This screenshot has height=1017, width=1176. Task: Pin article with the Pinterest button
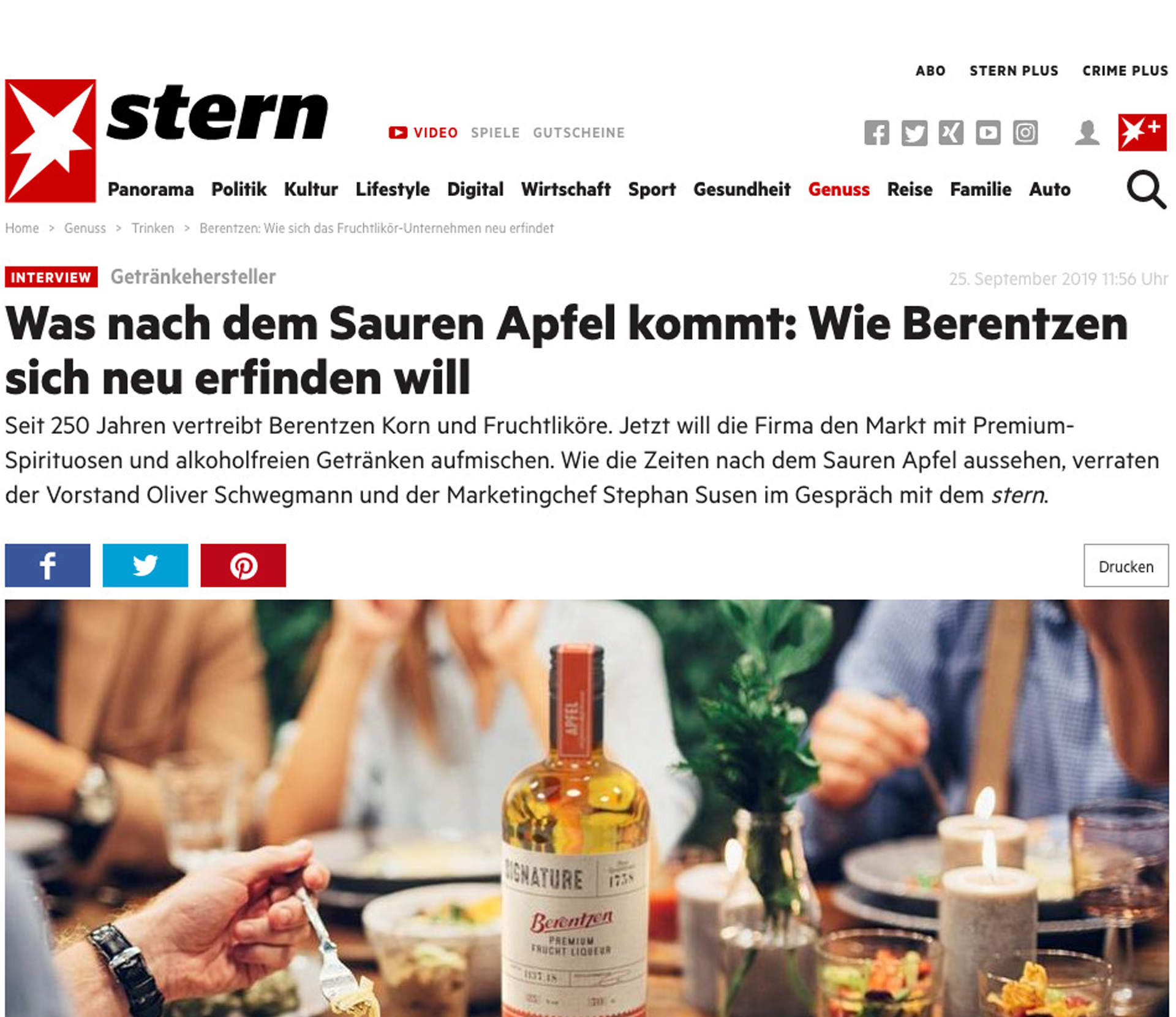(243, 565)
